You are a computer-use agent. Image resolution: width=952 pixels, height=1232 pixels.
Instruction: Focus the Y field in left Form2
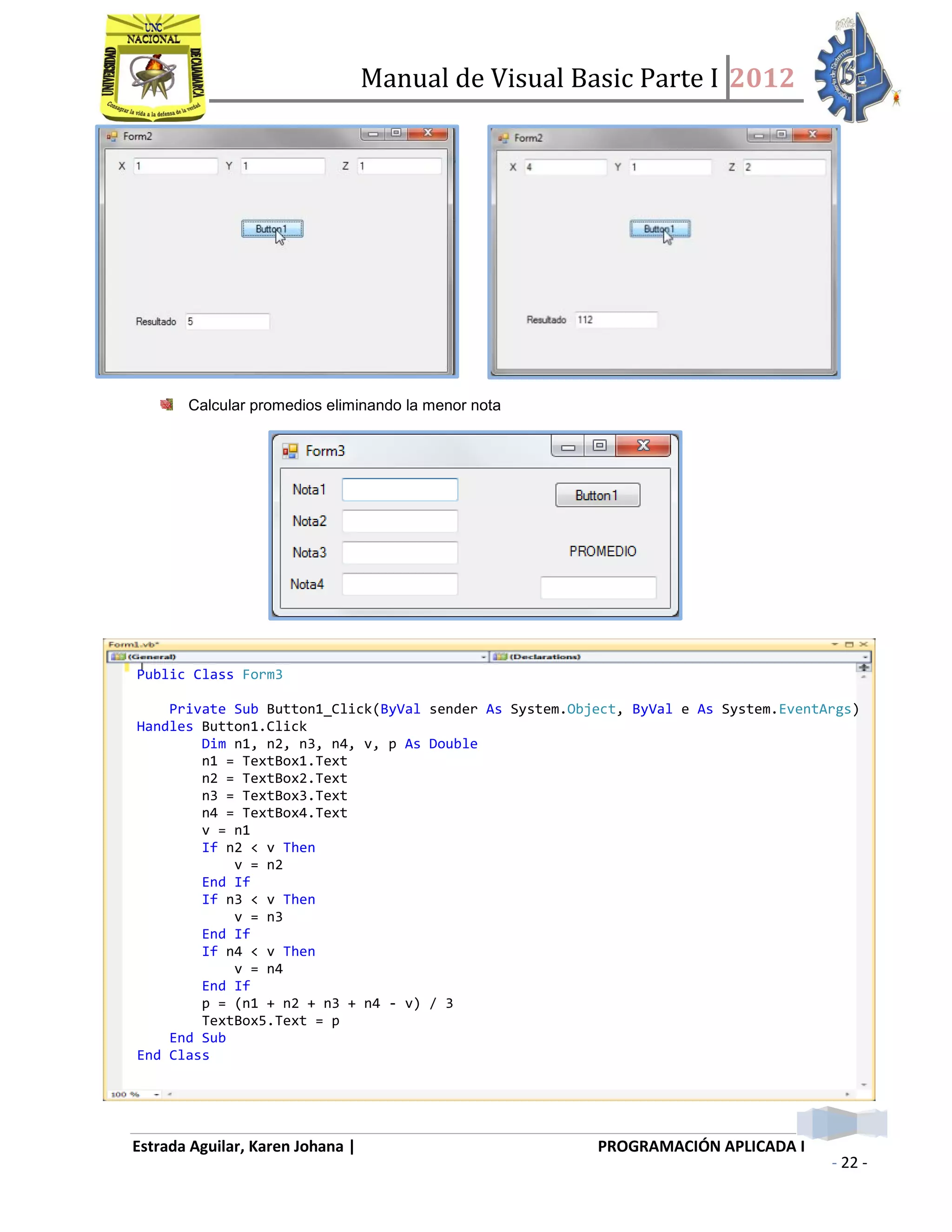283,166
